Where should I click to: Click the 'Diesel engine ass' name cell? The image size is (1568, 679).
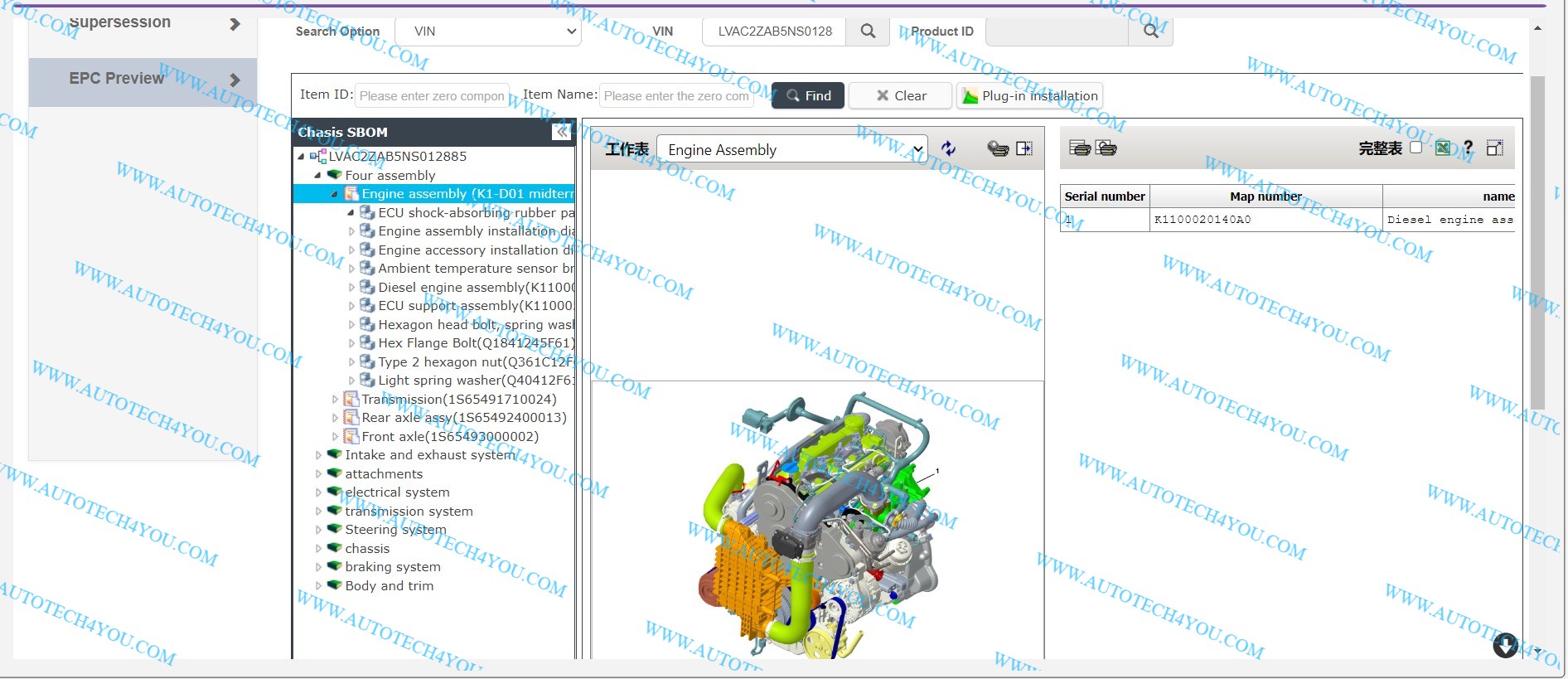(1449, 220)
